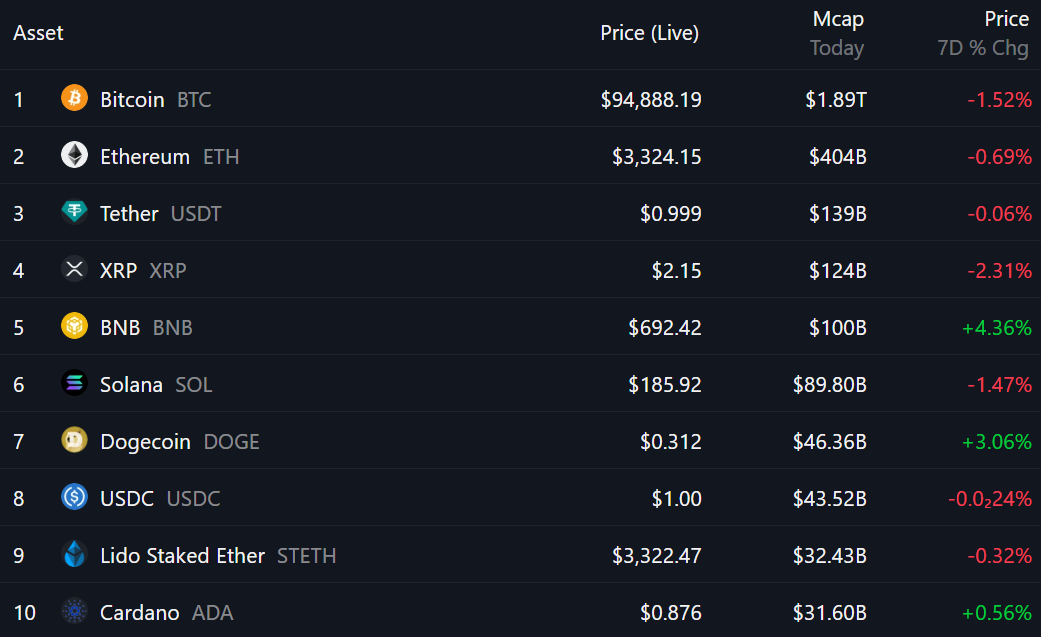The height and width of the screenshot is (637, 1041).
Task: Open the Bitcoin asset name link
Action: [132, 100]
